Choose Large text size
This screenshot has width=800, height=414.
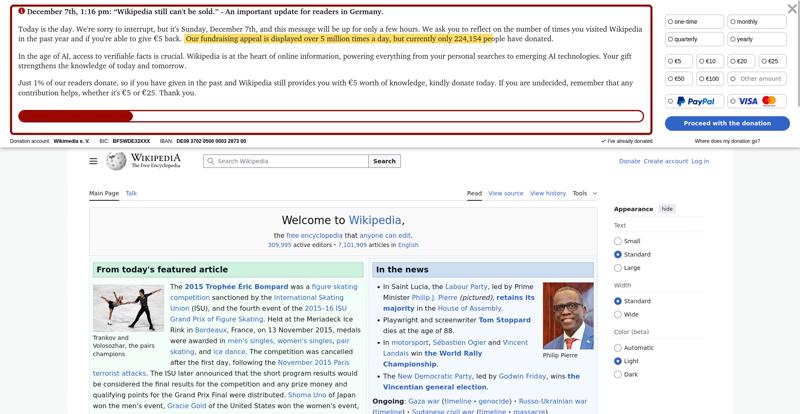[x=618, y=268]
